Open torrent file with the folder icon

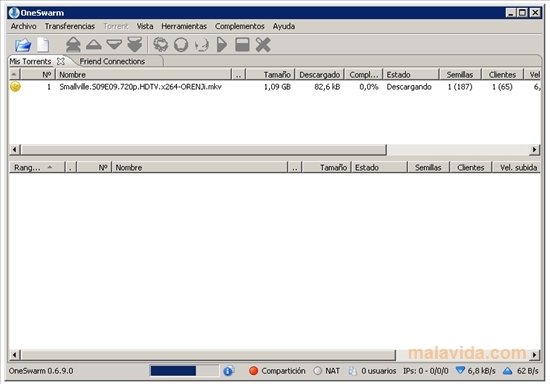pyautogui.click(x=23, y=45)
